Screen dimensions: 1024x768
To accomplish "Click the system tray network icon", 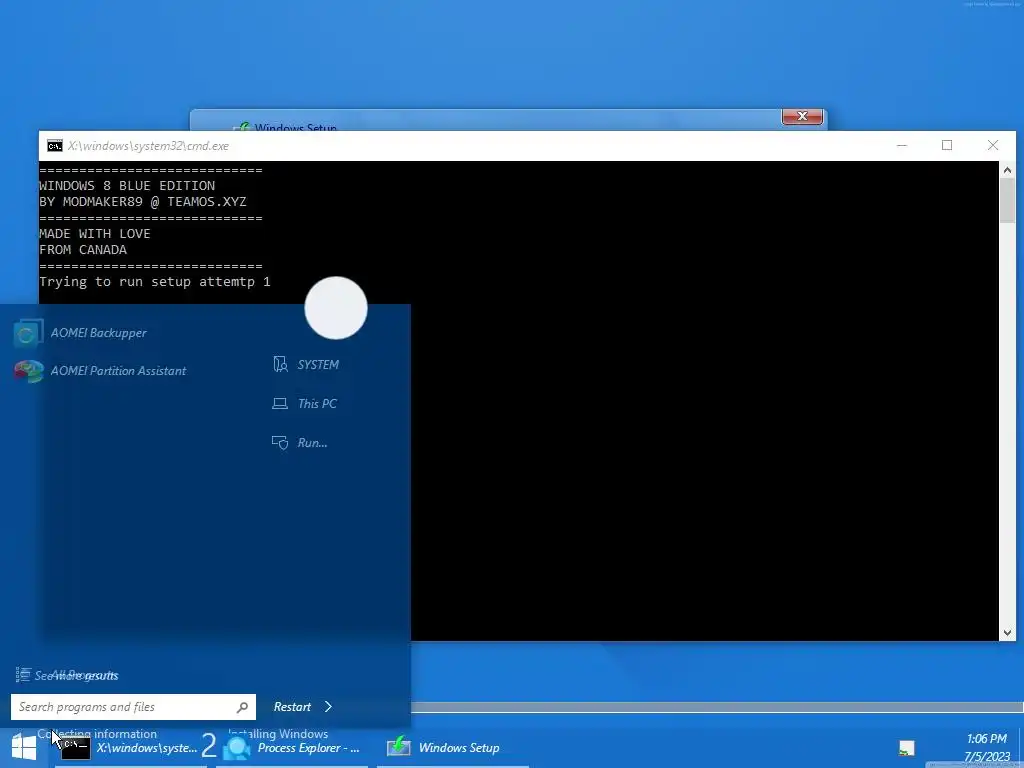I will (906, 748).
